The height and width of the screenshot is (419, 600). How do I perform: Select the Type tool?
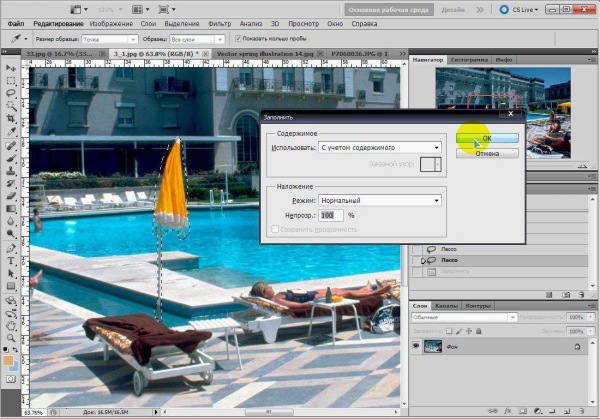coord(9,259)
